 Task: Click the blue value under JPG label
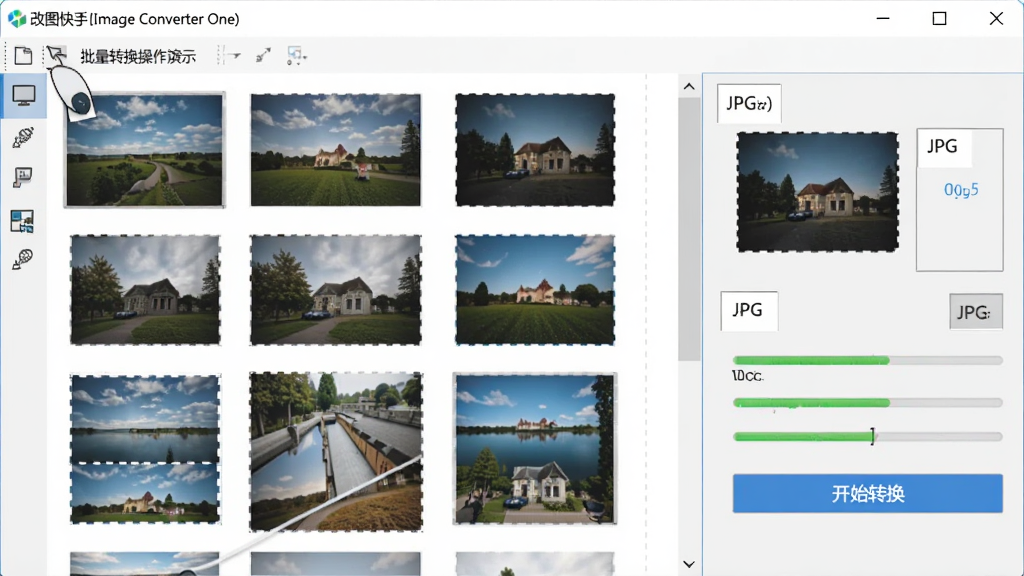961,190
